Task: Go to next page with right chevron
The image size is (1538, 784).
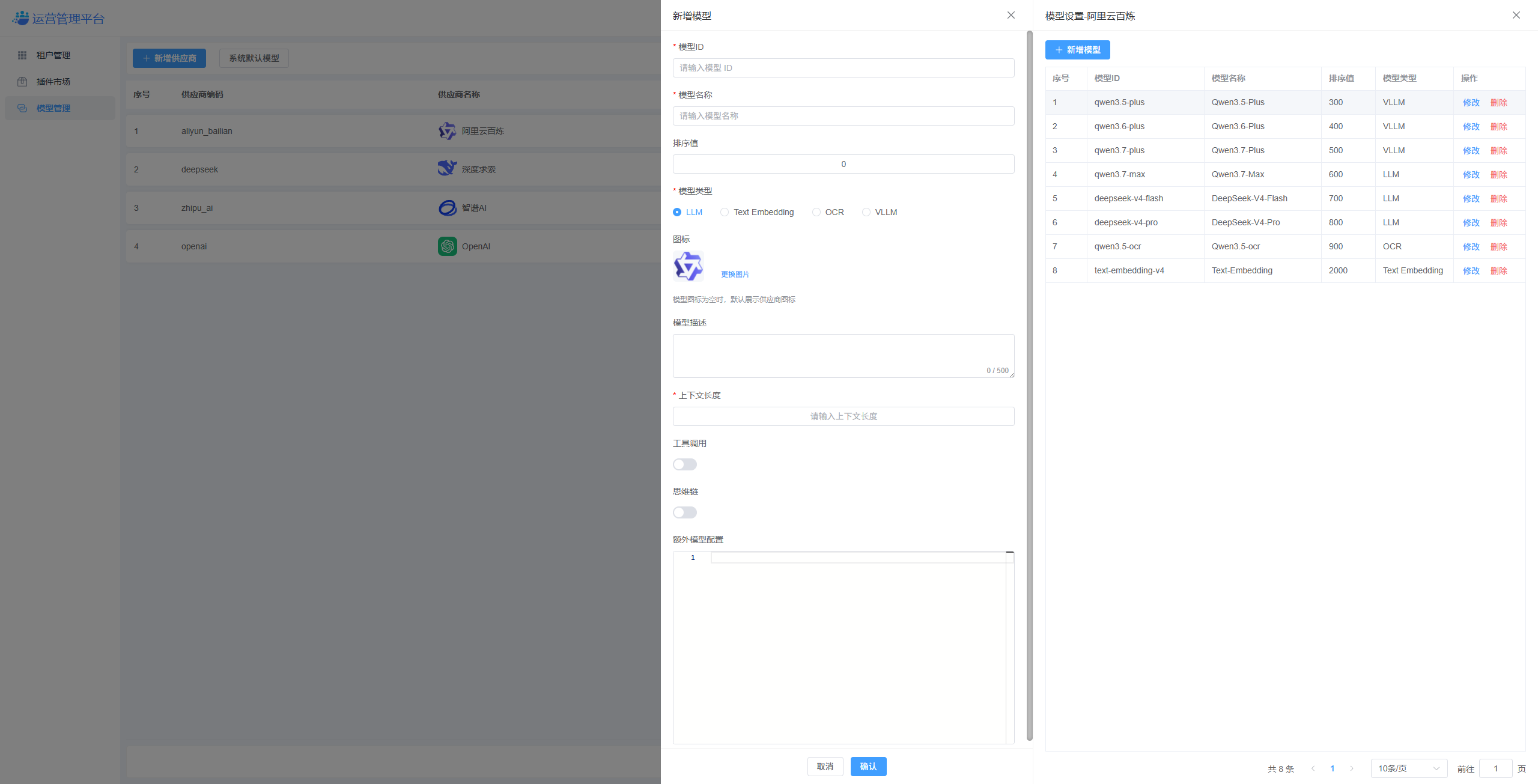Action: (1352, 768)
